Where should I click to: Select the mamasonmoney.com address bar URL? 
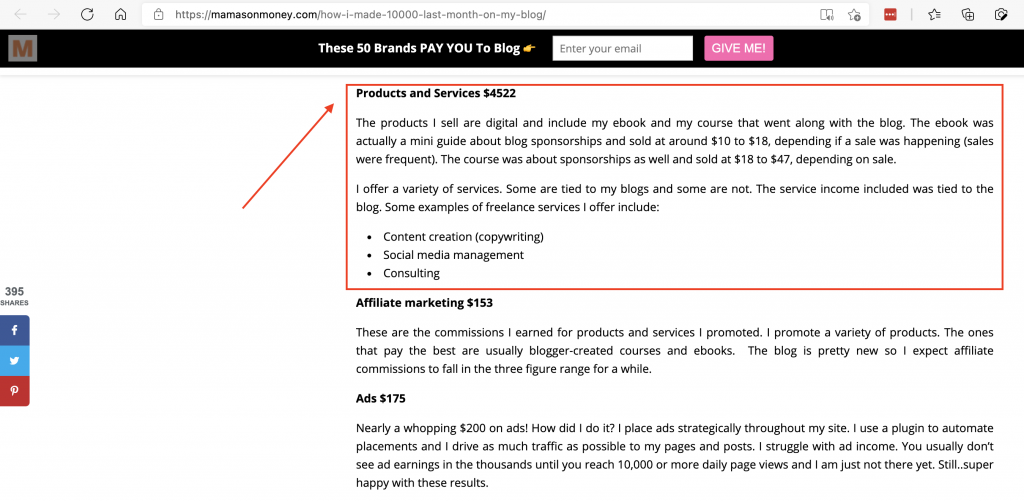pos(360,14)
